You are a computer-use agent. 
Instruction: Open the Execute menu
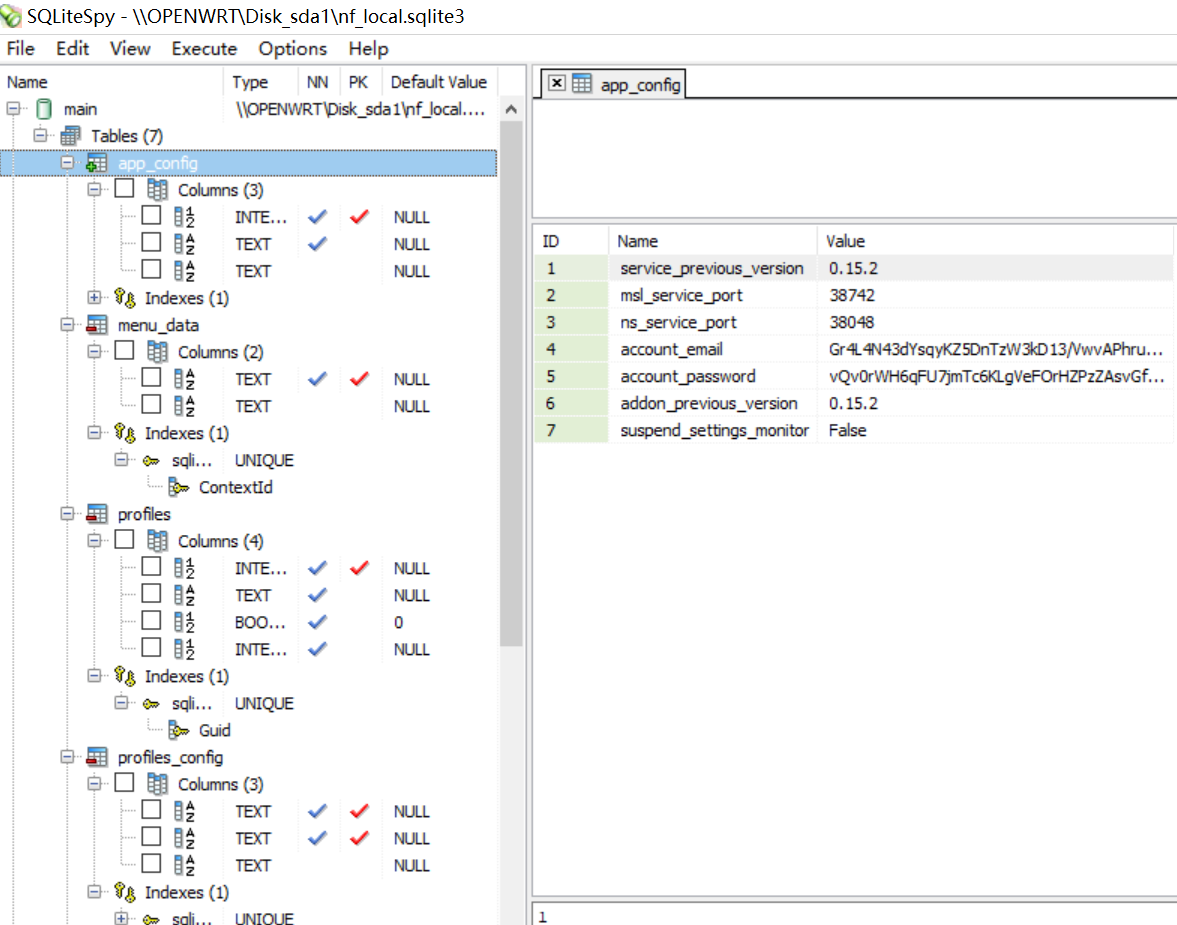pyautogui.click(x=204, y=49)
